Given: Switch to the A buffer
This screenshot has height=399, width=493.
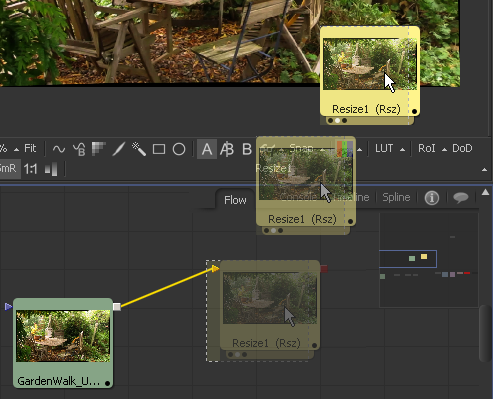Looking at the screenshot, I should click(x=207, y=149).
